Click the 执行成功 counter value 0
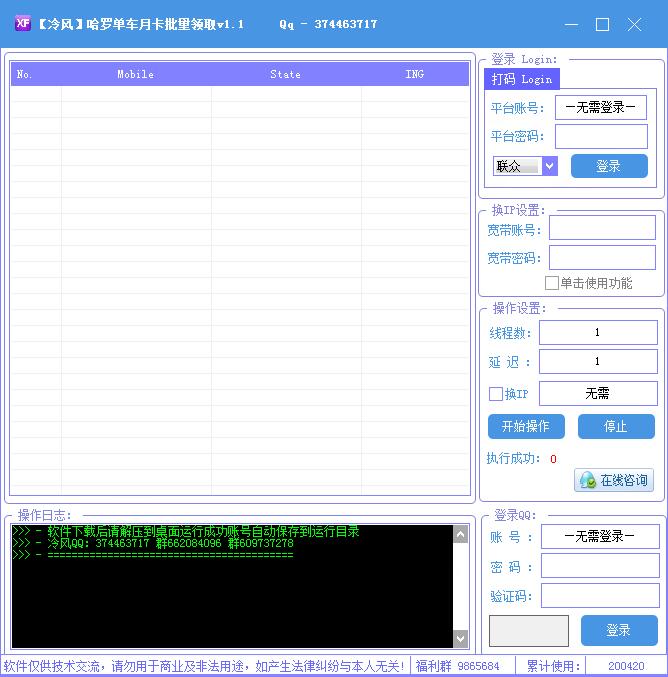The width and height of the screenshot is (668, 677). (553, 459)
